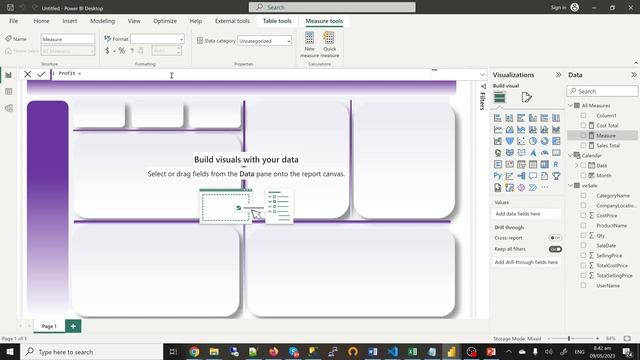Collapse the vwSale table
The width and height of the screenshot is (640, 360).
[x=571, y=185]
